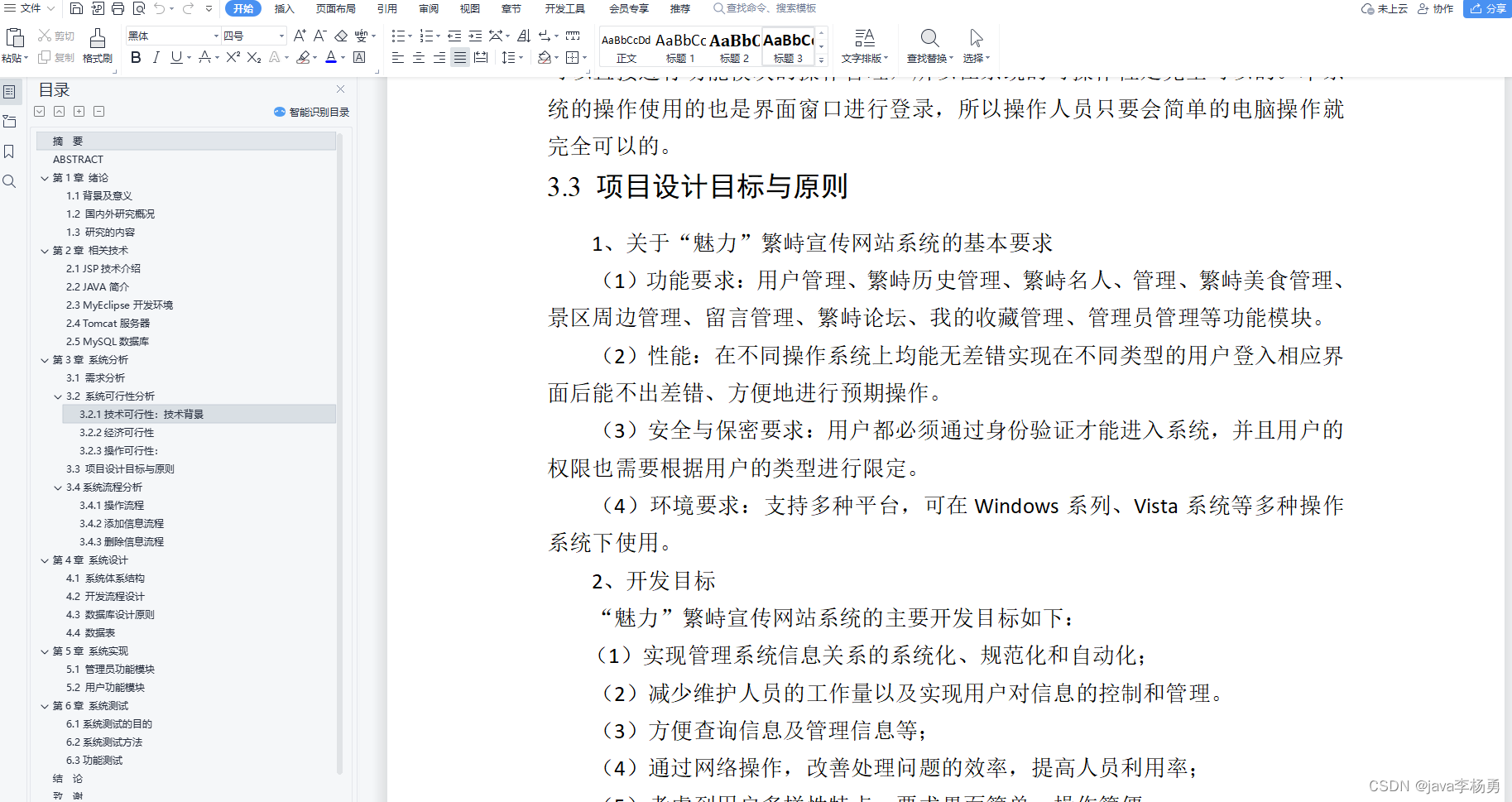Viewport: 1512px width, 802px height.
Task: Select the Format Painter (格式刷) tool
Action: (x=98, y=46)
